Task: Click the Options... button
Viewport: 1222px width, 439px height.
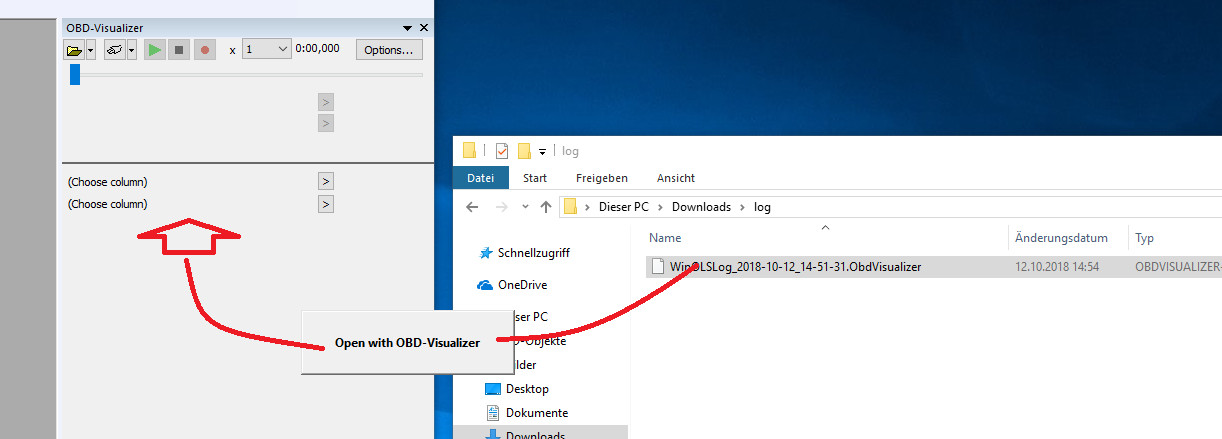Action: (x=389, y=49)
